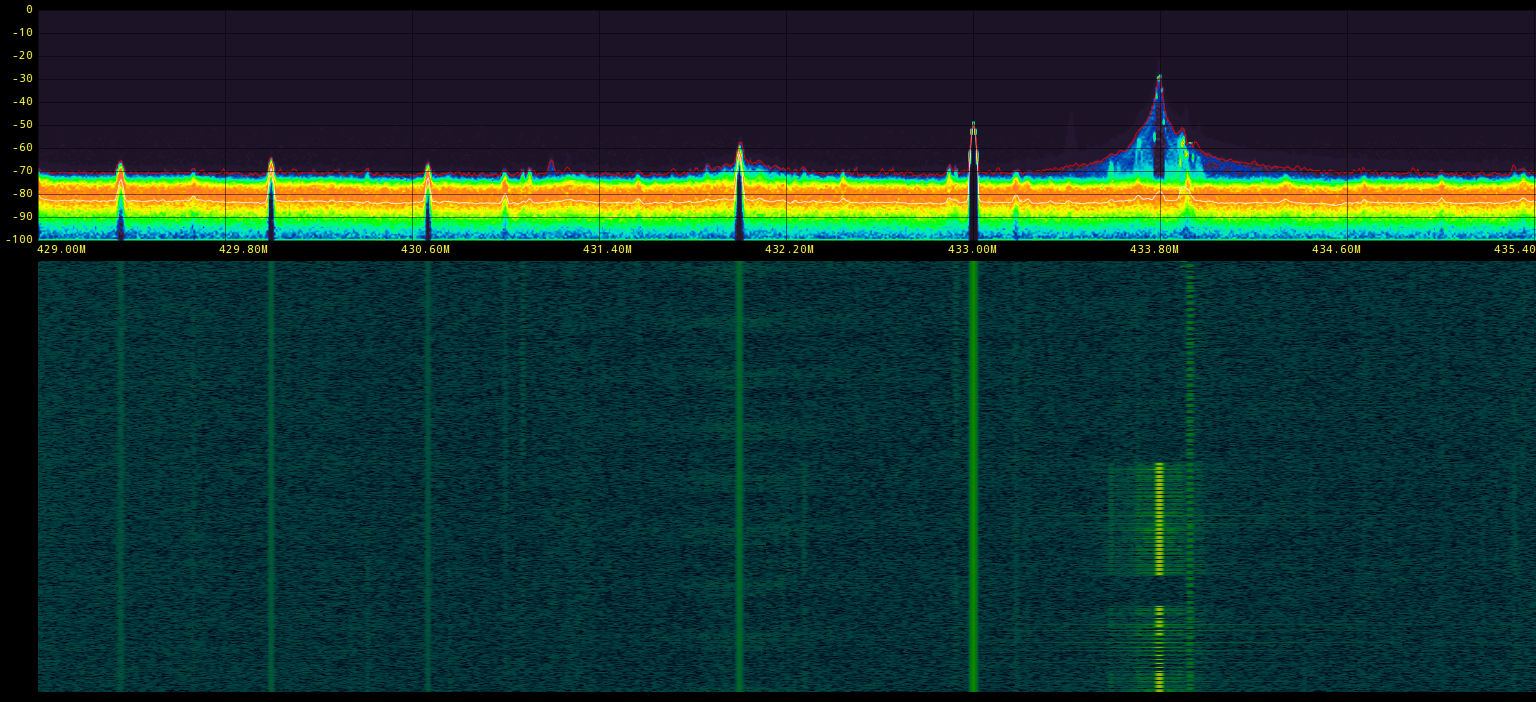Click the 432.20M frequency axis label
1536x702 pixels.
click(789, 249)
